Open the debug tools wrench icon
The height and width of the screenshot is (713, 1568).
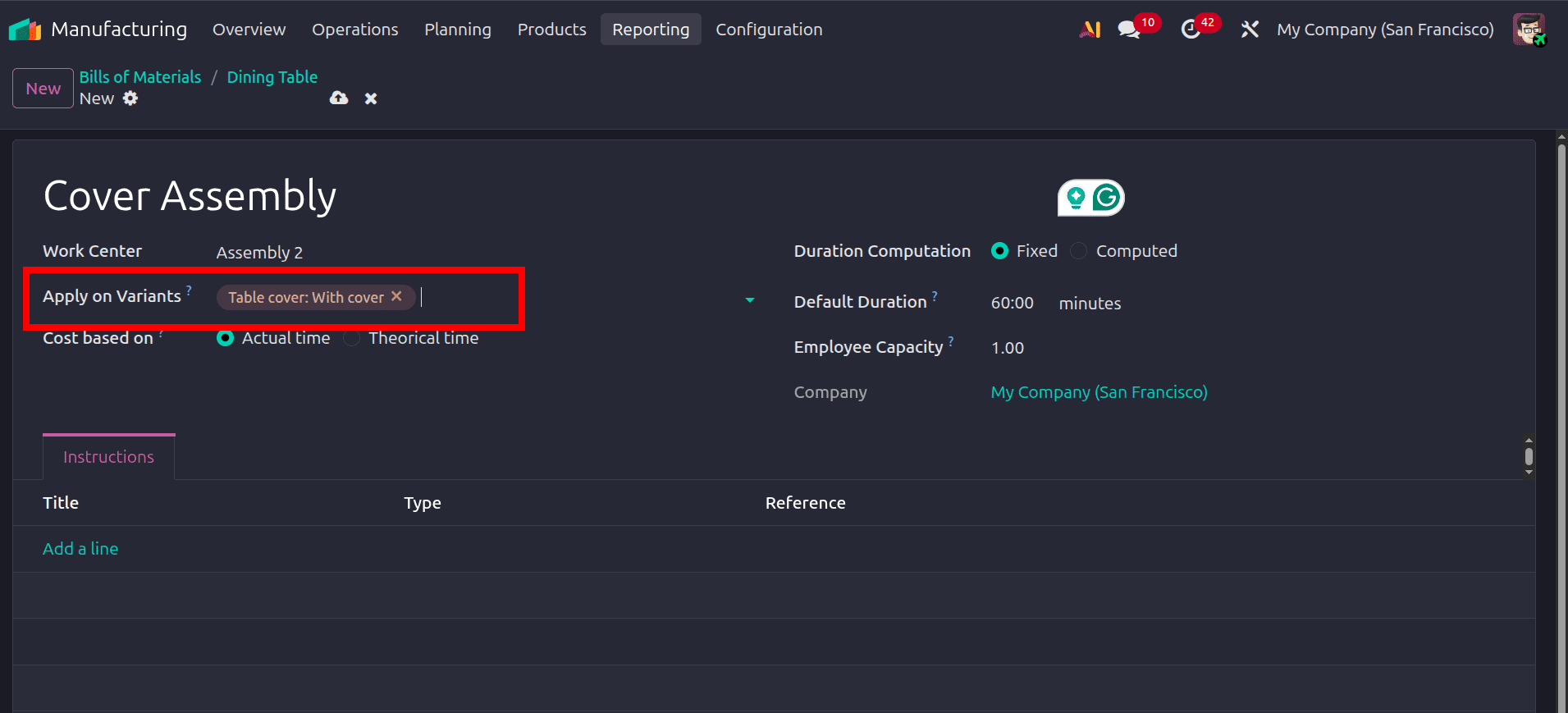click(1250, 30)
